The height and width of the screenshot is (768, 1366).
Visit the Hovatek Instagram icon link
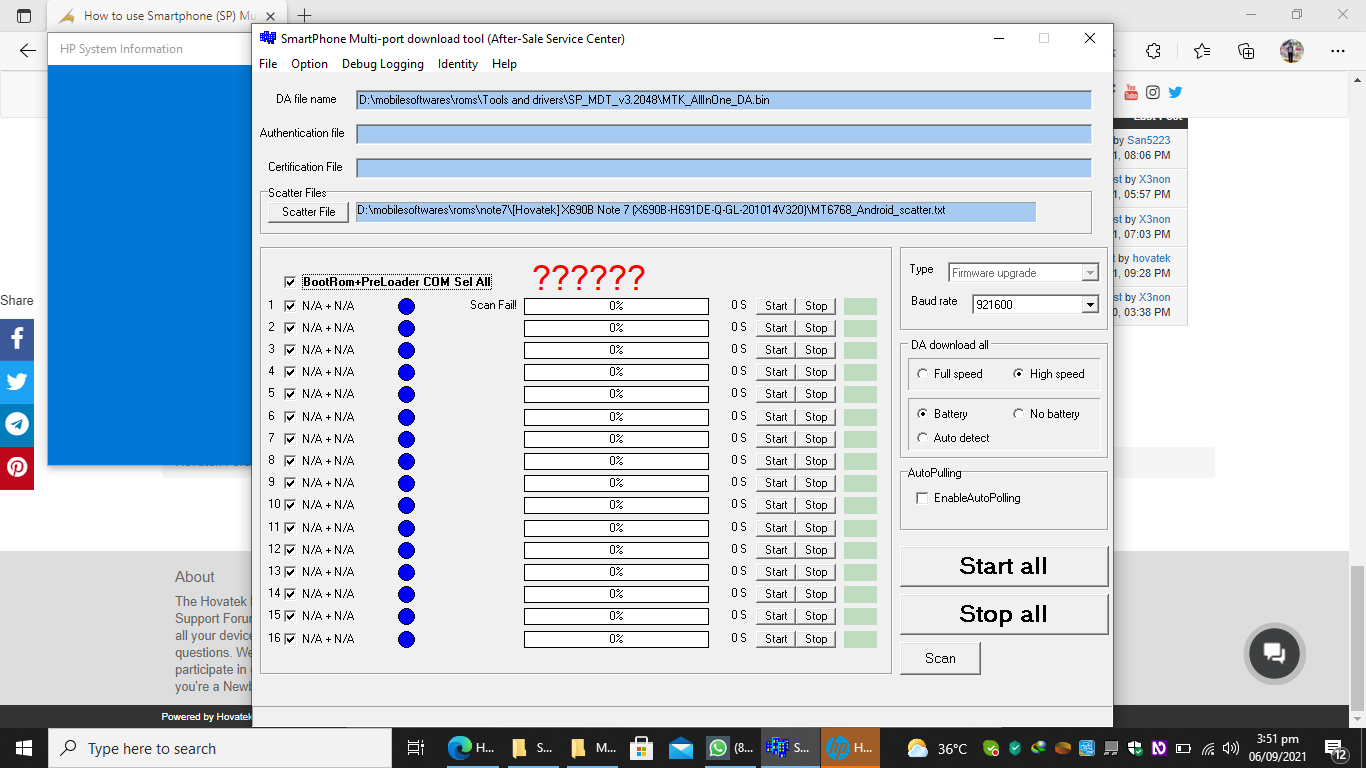[x=1153, y=92]
